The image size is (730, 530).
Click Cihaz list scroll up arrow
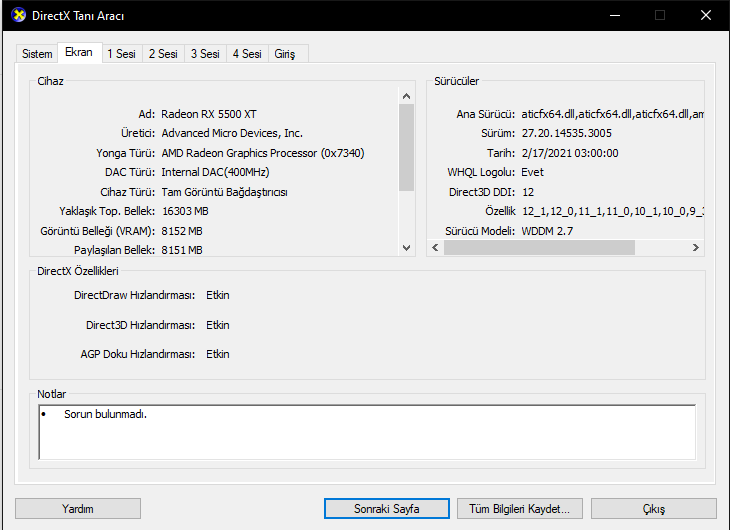406,96
